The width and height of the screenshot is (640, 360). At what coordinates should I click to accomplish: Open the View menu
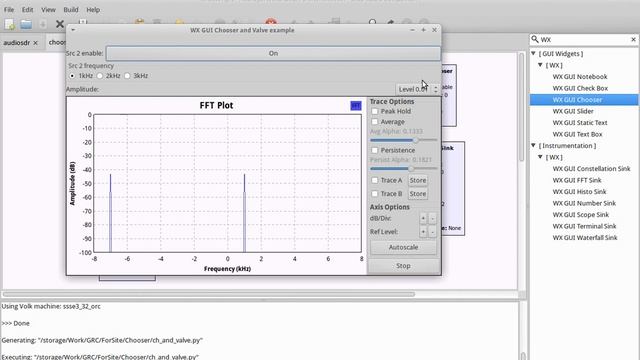[x=48, y=9]
